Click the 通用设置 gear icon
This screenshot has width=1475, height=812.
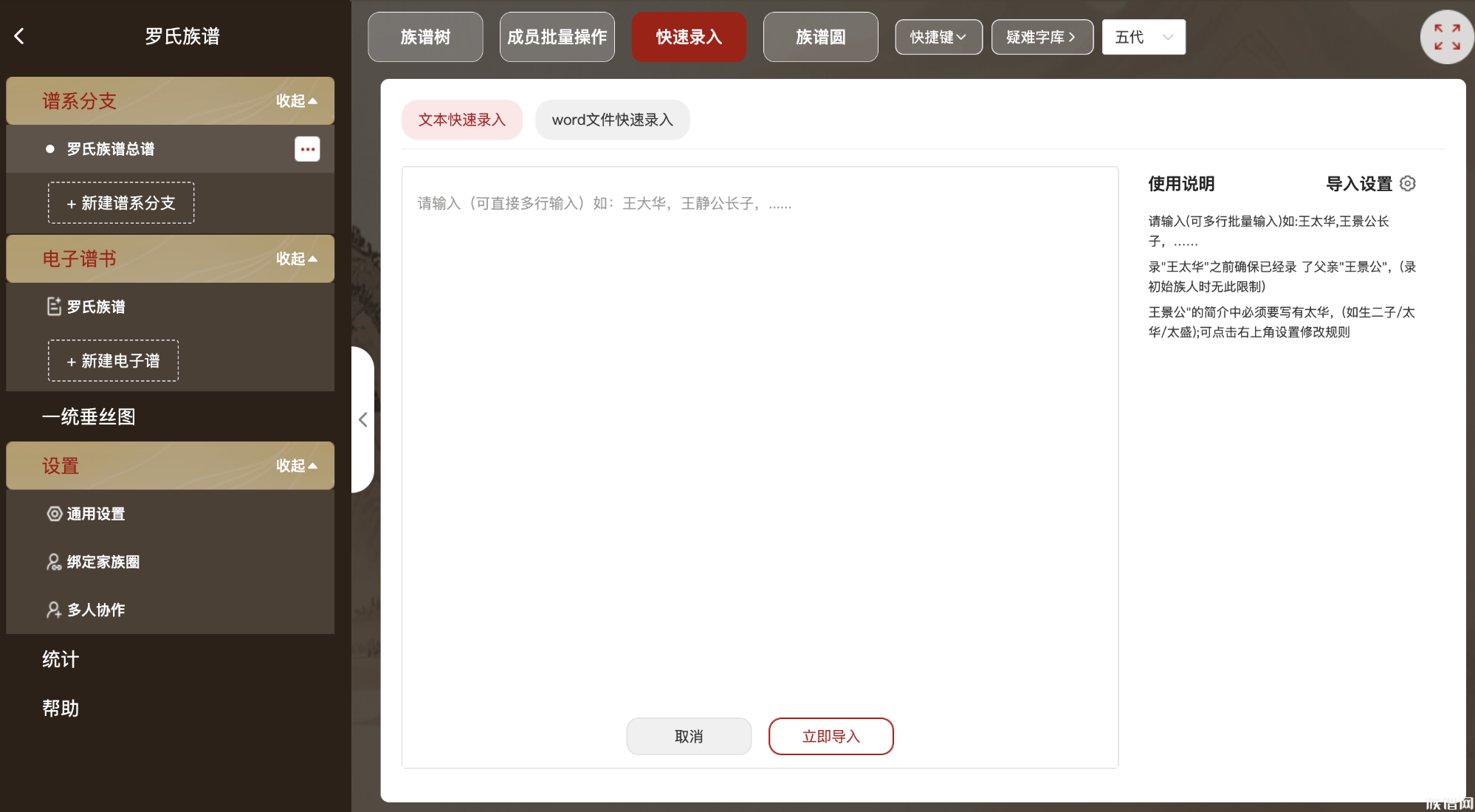(53, 514)
